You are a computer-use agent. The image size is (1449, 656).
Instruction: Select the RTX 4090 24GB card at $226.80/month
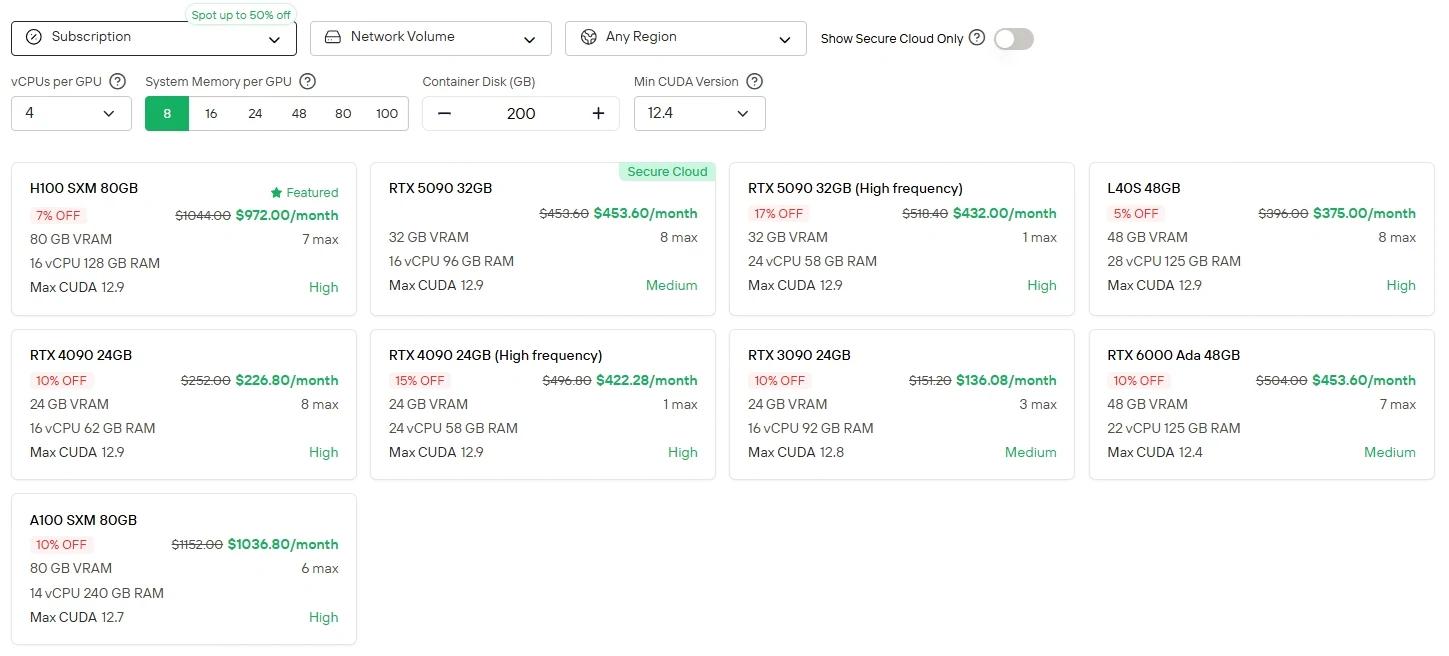click(184, 404)
